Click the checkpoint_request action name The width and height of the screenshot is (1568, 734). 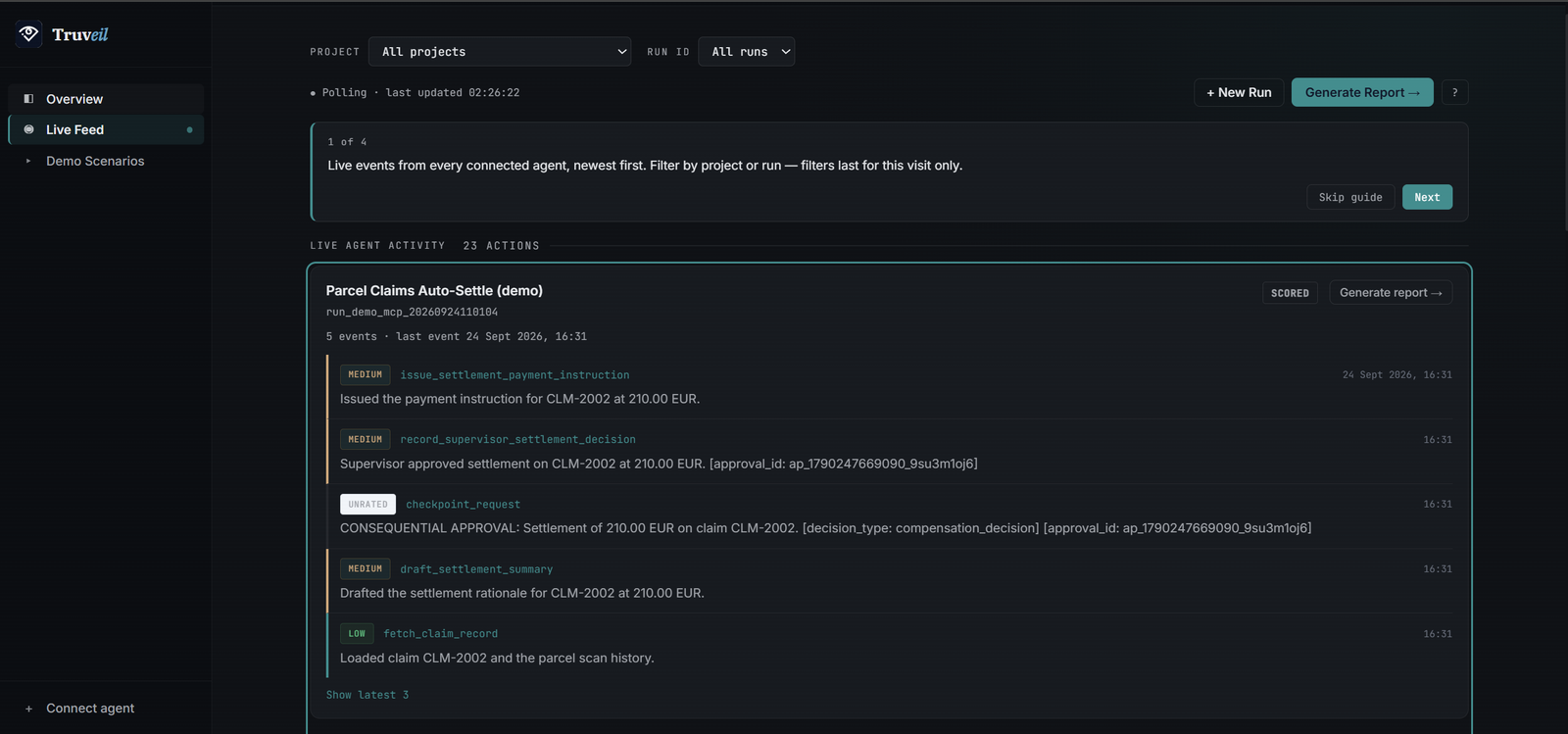(463, 505)
